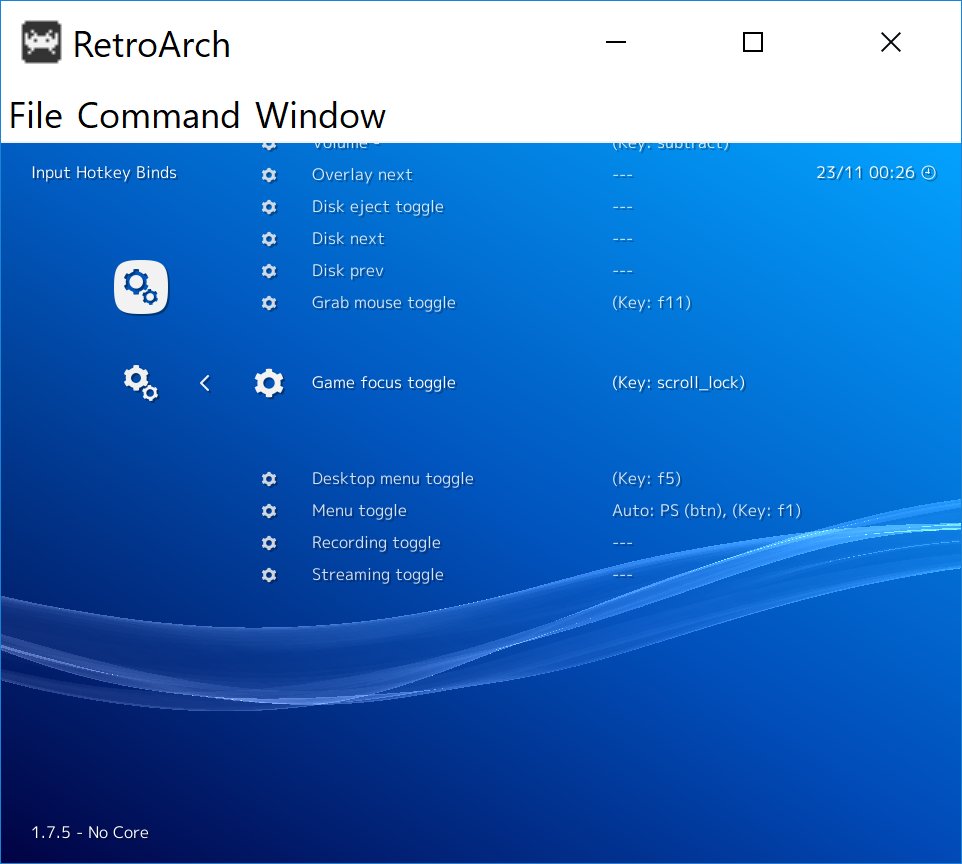Click the gear icon beside Streaming toggle

coord(269,575)
